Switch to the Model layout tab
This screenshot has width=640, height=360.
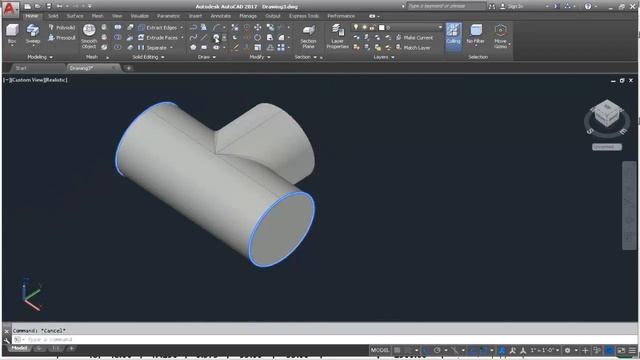point(19,348)
